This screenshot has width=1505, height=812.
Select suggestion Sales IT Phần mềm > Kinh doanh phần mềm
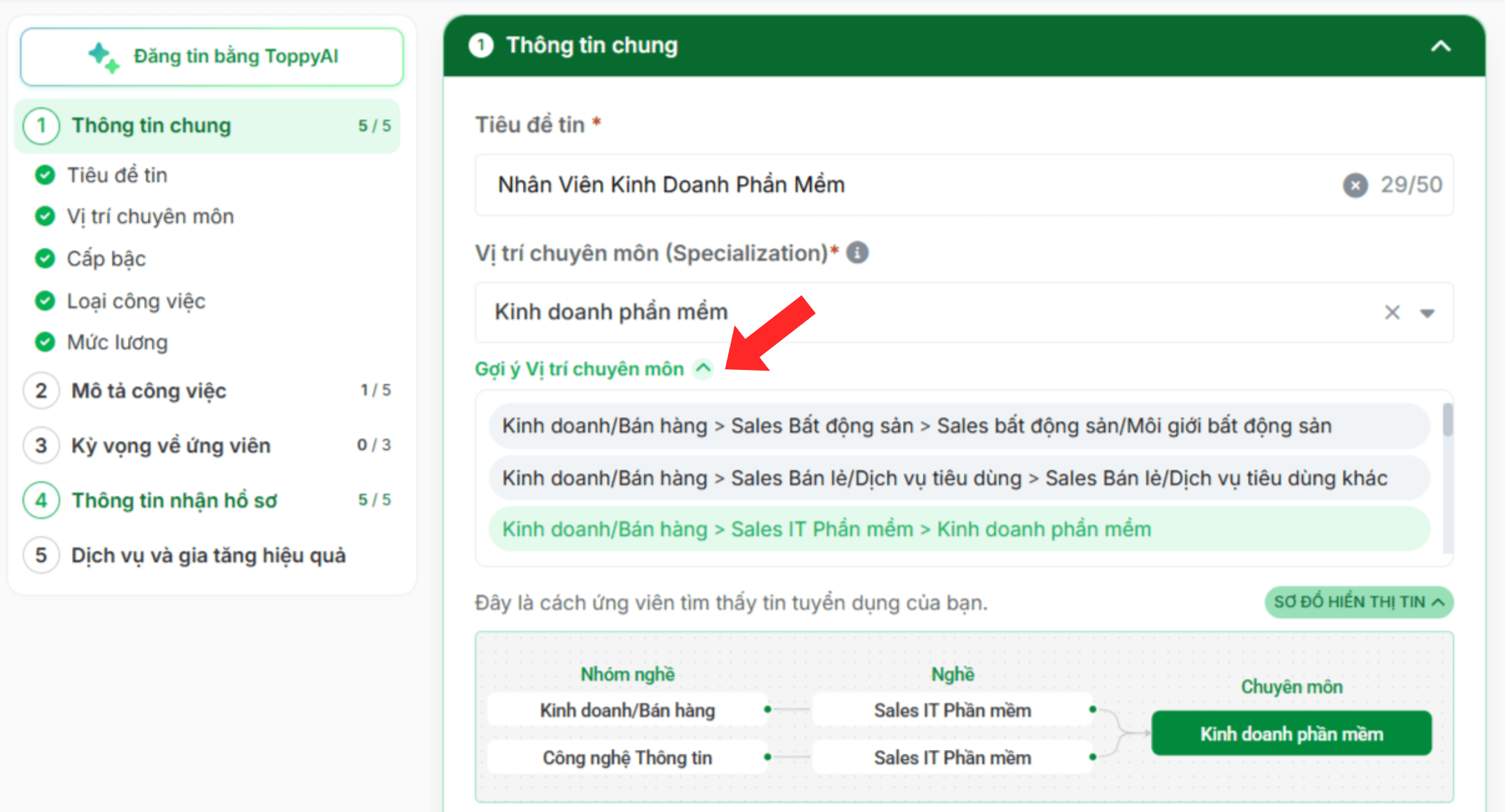point(959,529)
